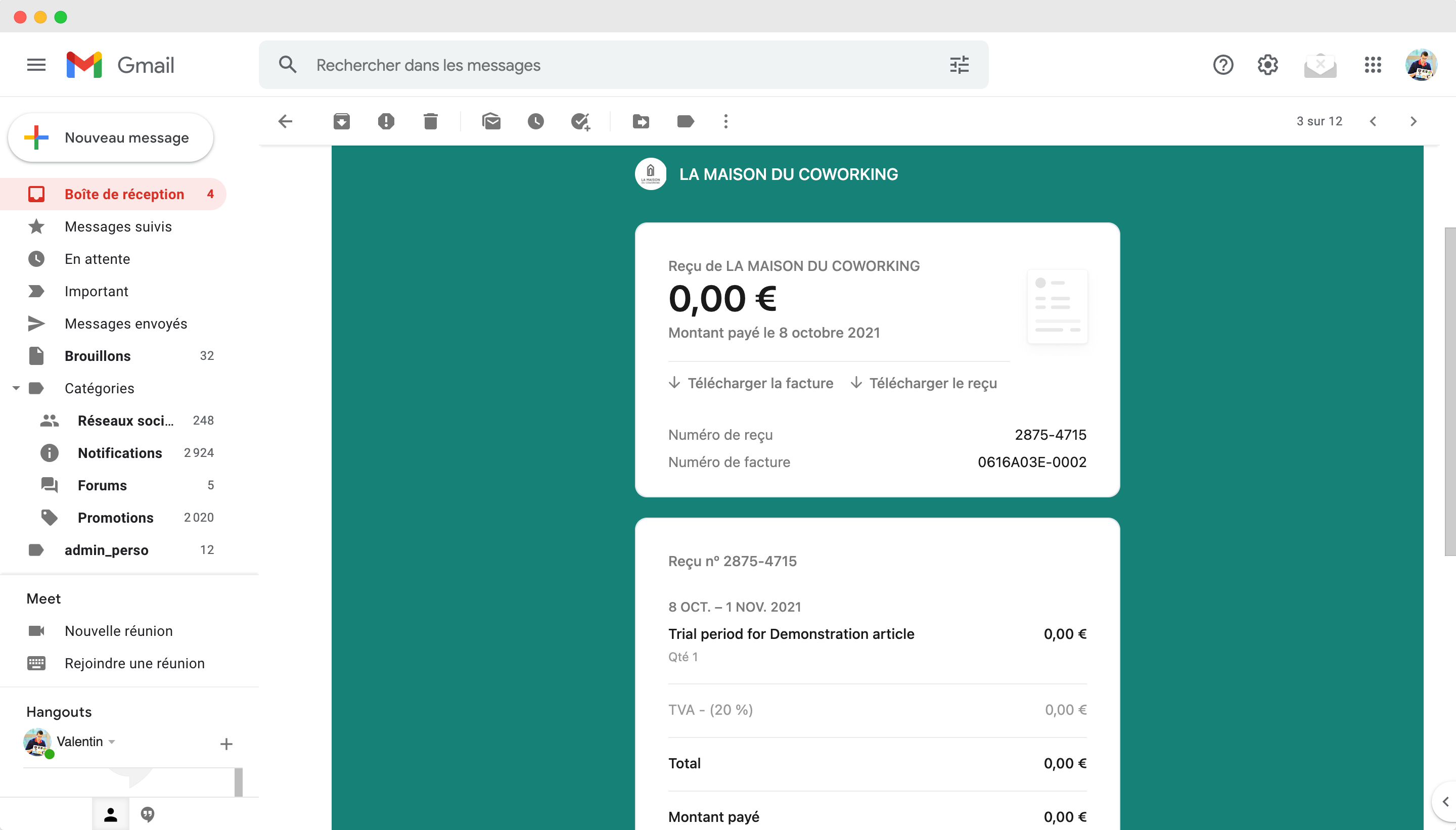Open the Help question mark icon
This screenshot has width=1456, height=830.
(1223, 65)
